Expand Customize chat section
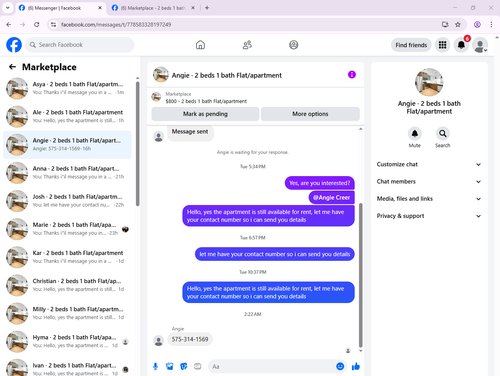Image resolution: width=500 pixels, height=376 pixels. 429,164
